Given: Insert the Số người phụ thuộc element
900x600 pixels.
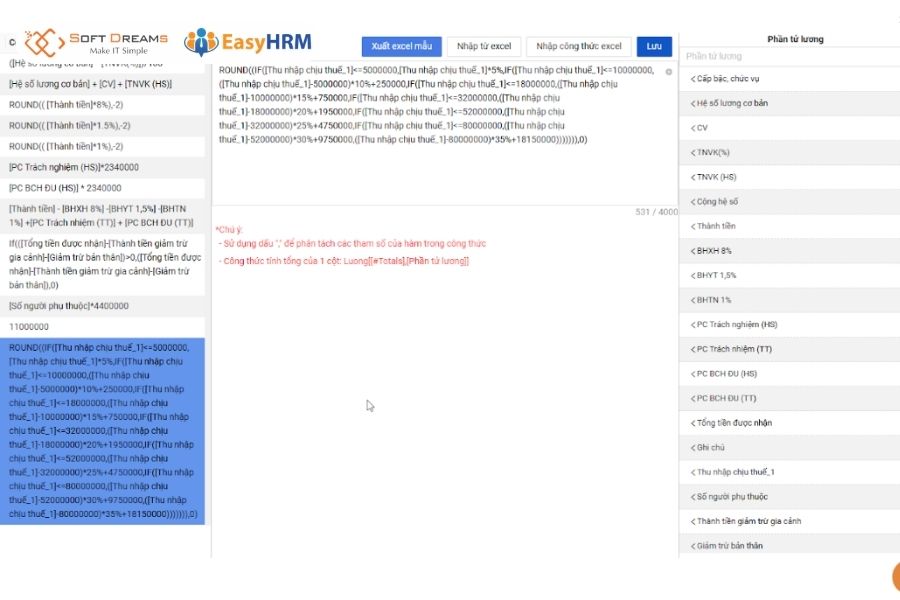Looking at the screenshot, I should click(x=790, y=497).
